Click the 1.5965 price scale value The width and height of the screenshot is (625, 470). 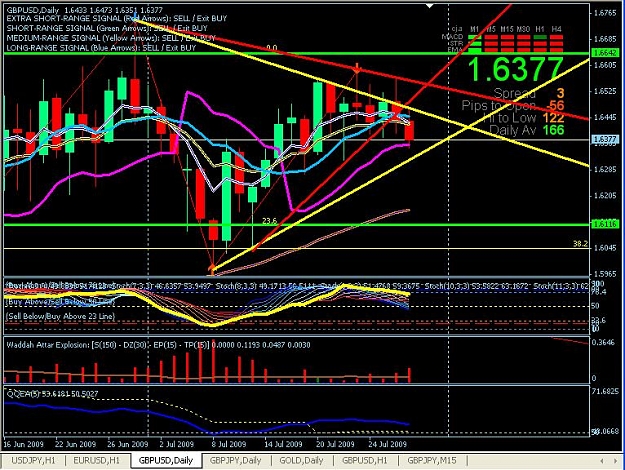[605, 274]
